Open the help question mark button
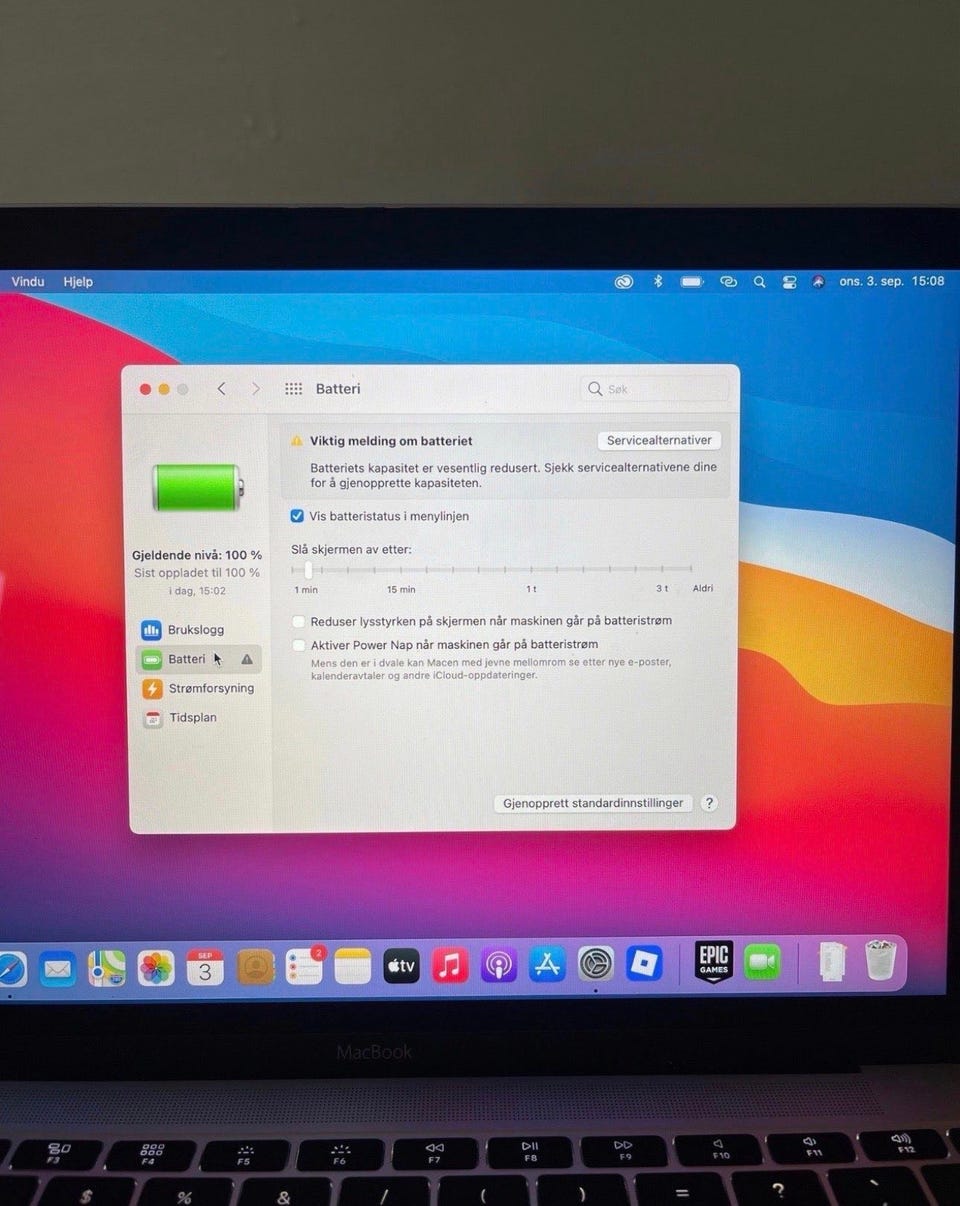The image size is (960, 1206). (709, 803)
